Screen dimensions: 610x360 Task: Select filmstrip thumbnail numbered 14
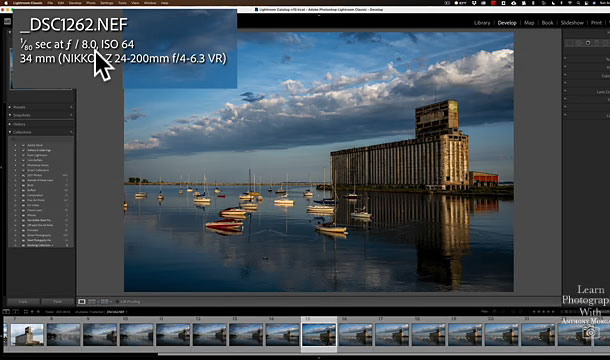(x=282, y=335)
